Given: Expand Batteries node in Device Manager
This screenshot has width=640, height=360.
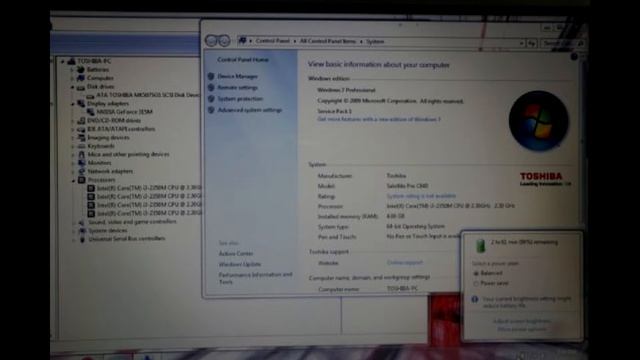Looking at the screenshot, I should 72,70.
